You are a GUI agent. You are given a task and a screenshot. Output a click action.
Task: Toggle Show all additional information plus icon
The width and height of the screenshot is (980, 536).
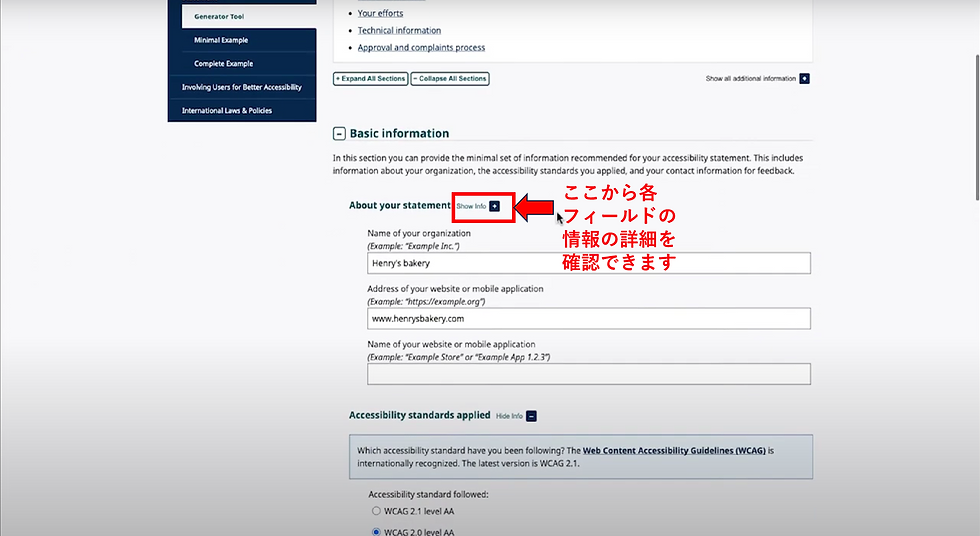pyautogui.click(x=804, y=79)
